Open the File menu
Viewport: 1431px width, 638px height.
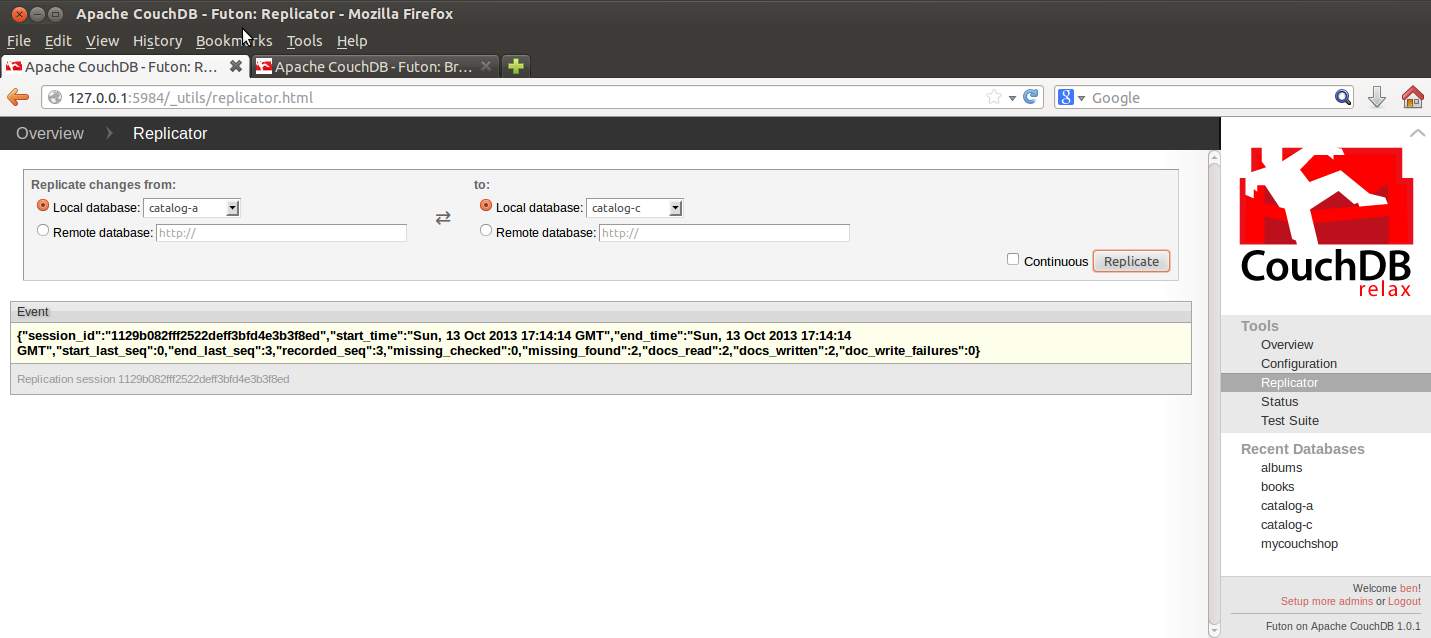tap(19, 41)
